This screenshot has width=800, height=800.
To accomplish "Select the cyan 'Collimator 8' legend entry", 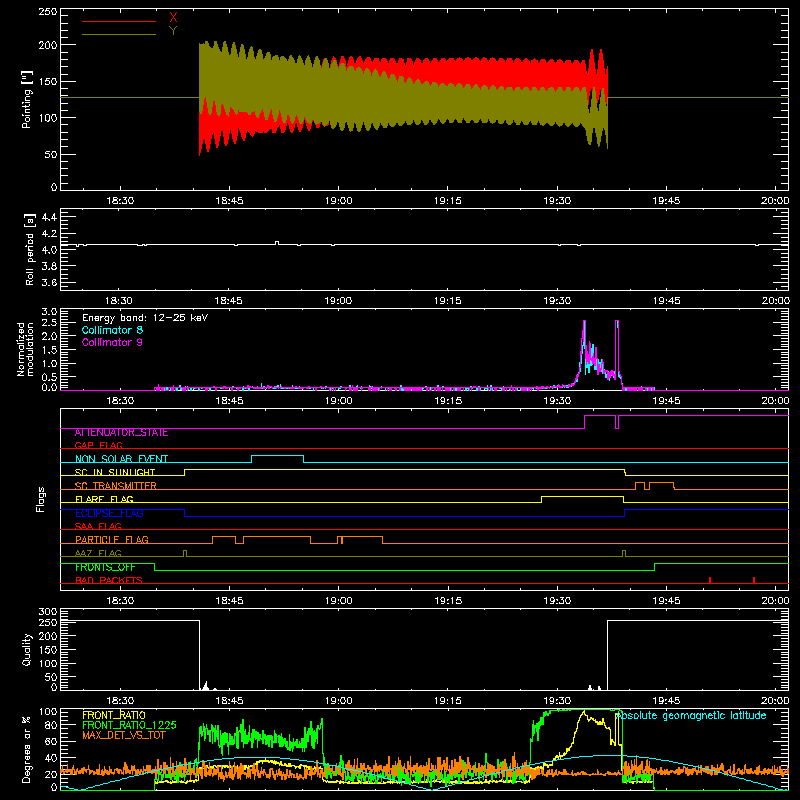I will click(112, 330).
